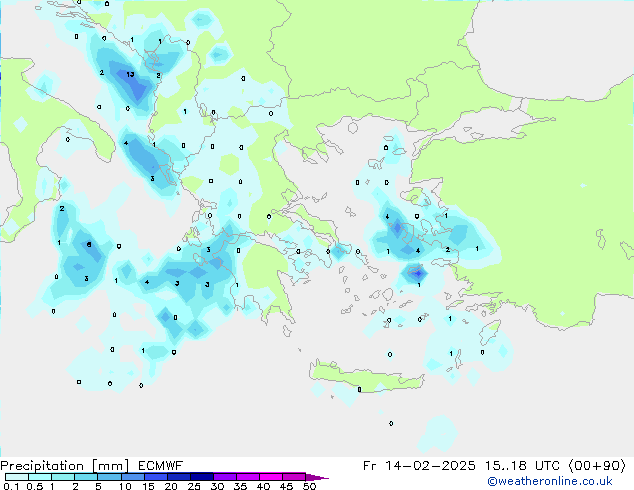Click the date '14-02-2025' text
Image resolution: width=634 pixels, height=490 pixels.
coord(430,466)
